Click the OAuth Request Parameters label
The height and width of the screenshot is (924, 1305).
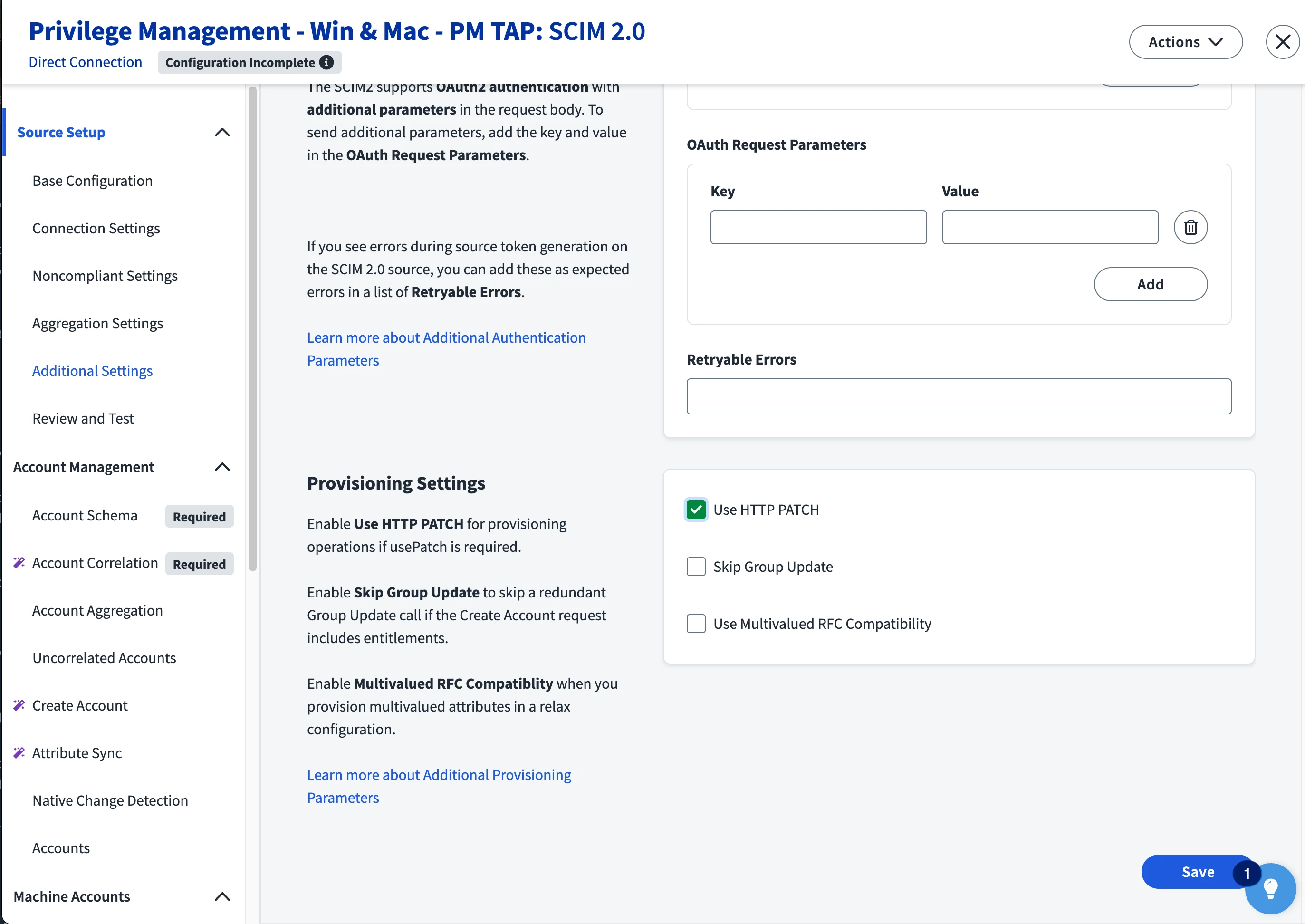pyautogui.click(x=776, y=144)
